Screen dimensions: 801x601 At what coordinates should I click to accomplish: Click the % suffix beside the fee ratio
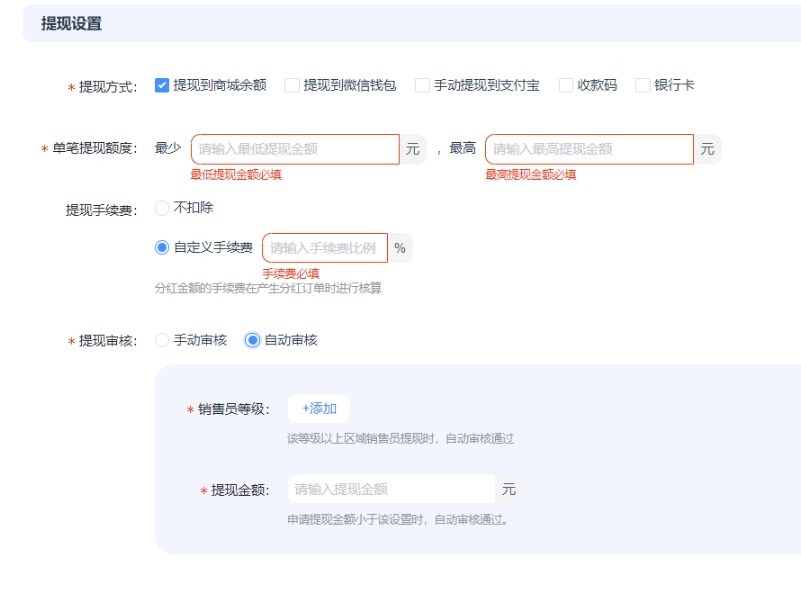coord(400,248)
